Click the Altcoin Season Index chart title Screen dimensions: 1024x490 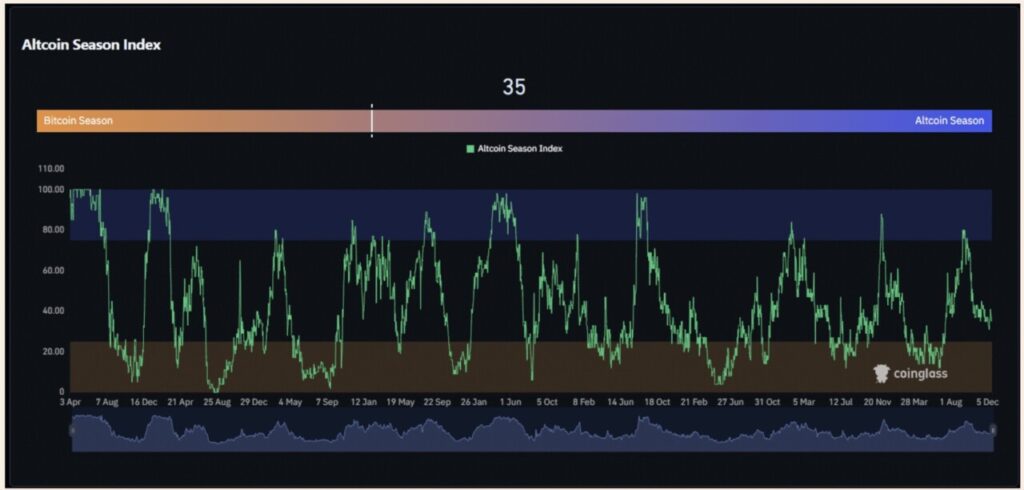pyautogui.click(x=91, y=45)
